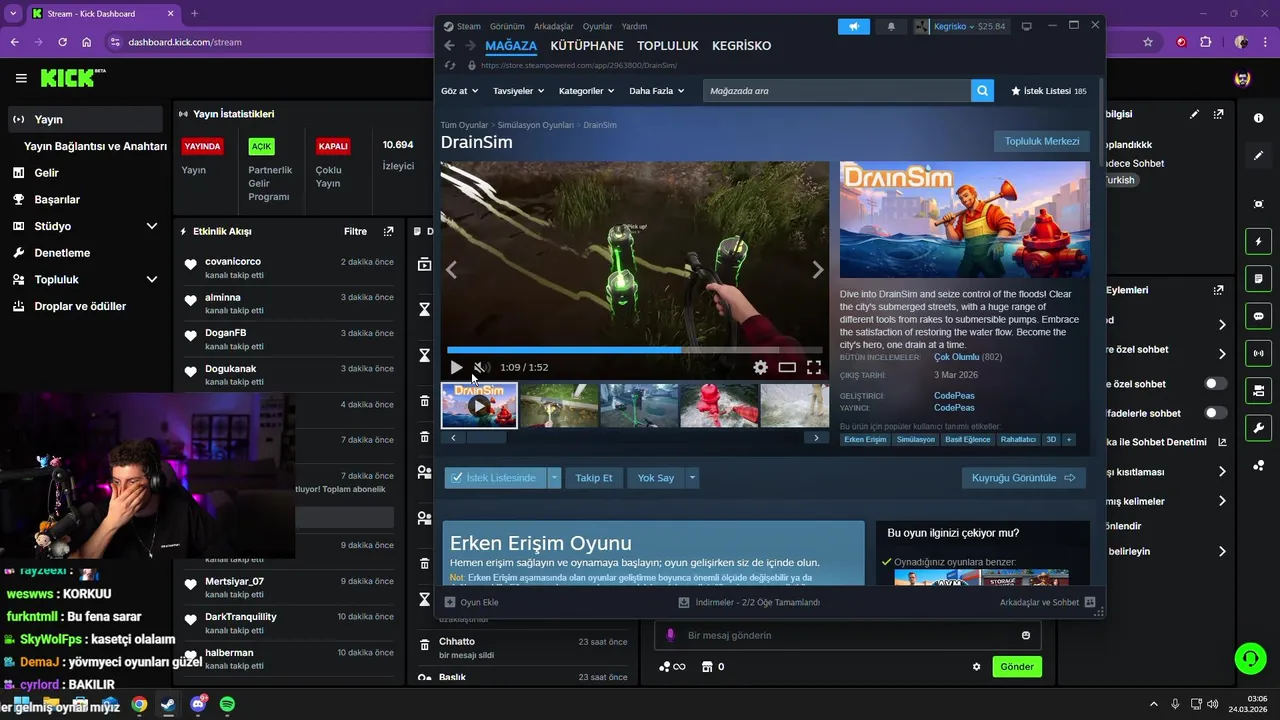Pop out the Etkinlik Akışı panel
1280x720 pixels.
pyautogui.click(x=388, y=231)
